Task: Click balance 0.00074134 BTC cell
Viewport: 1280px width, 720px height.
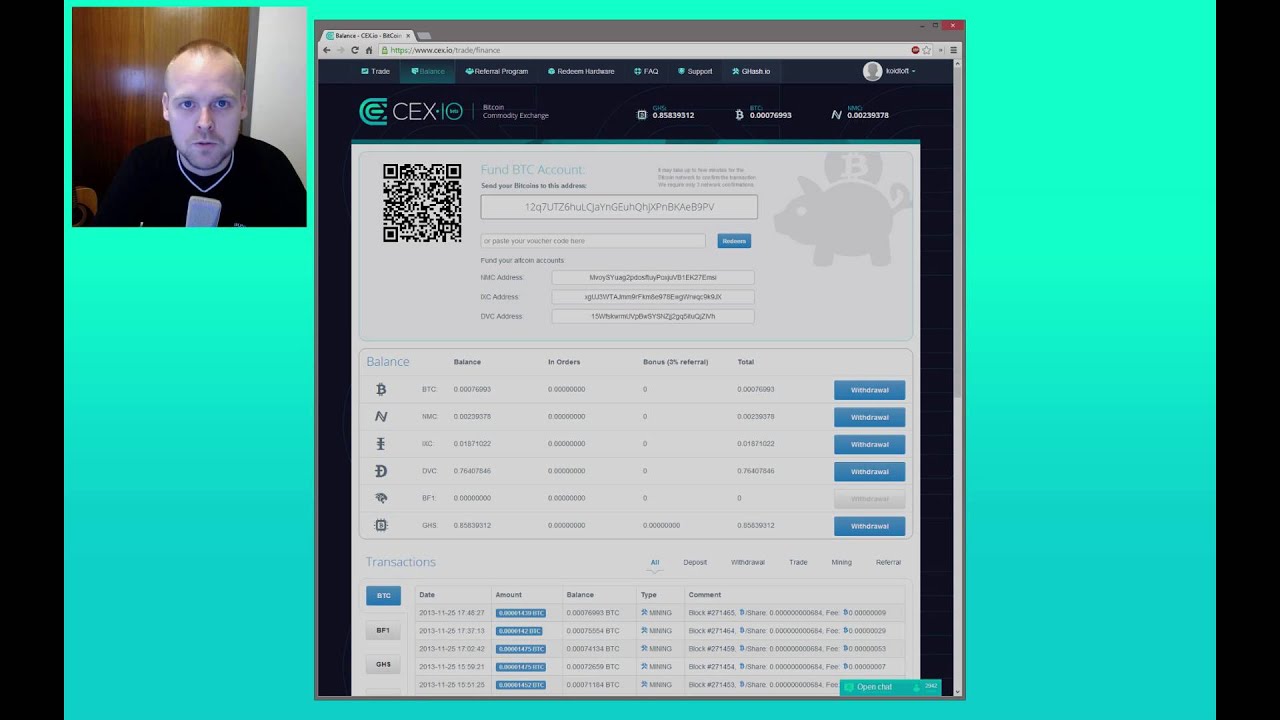Action: [593, 649]
